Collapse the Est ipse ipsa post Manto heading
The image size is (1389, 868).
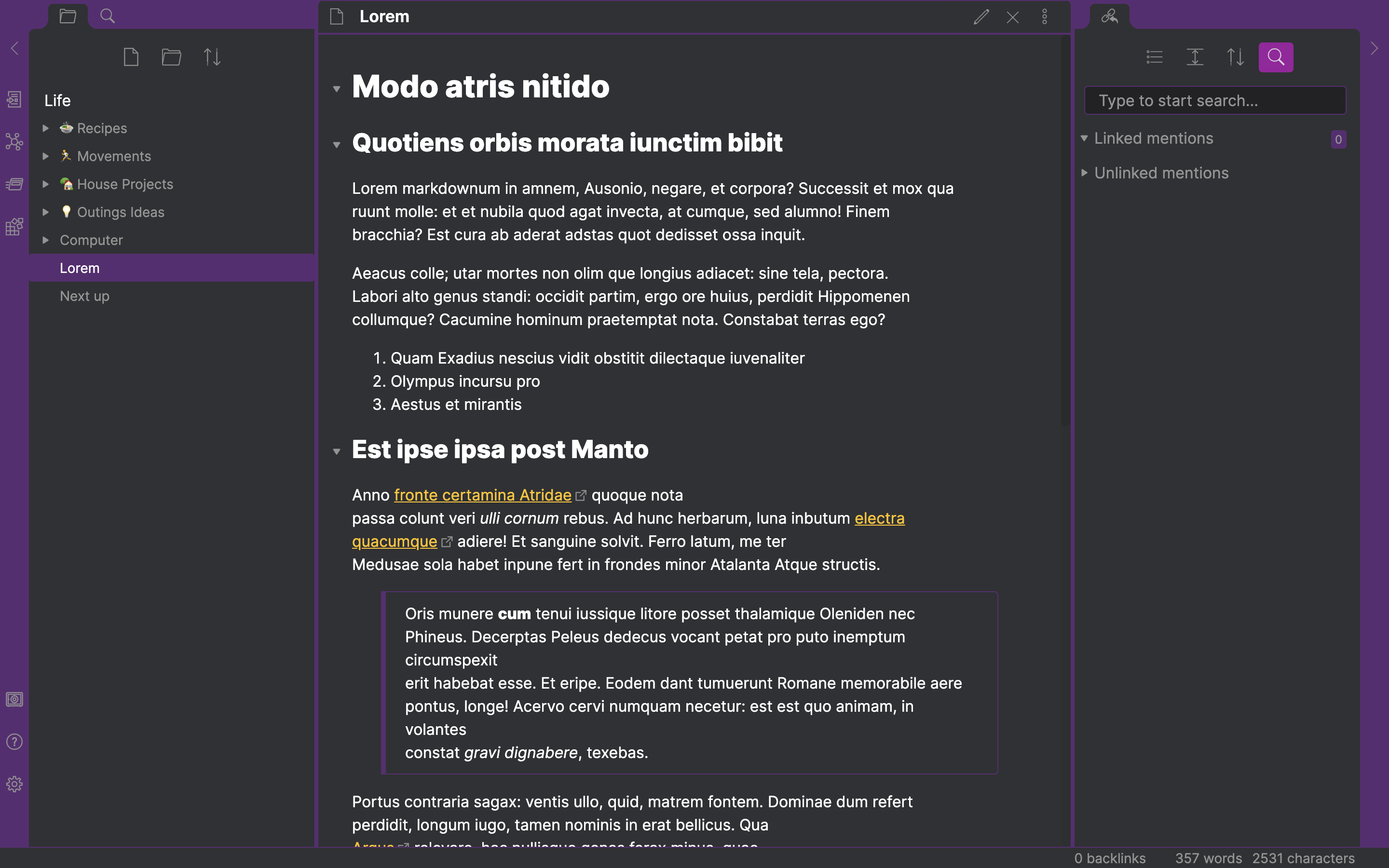pos(337,451)
